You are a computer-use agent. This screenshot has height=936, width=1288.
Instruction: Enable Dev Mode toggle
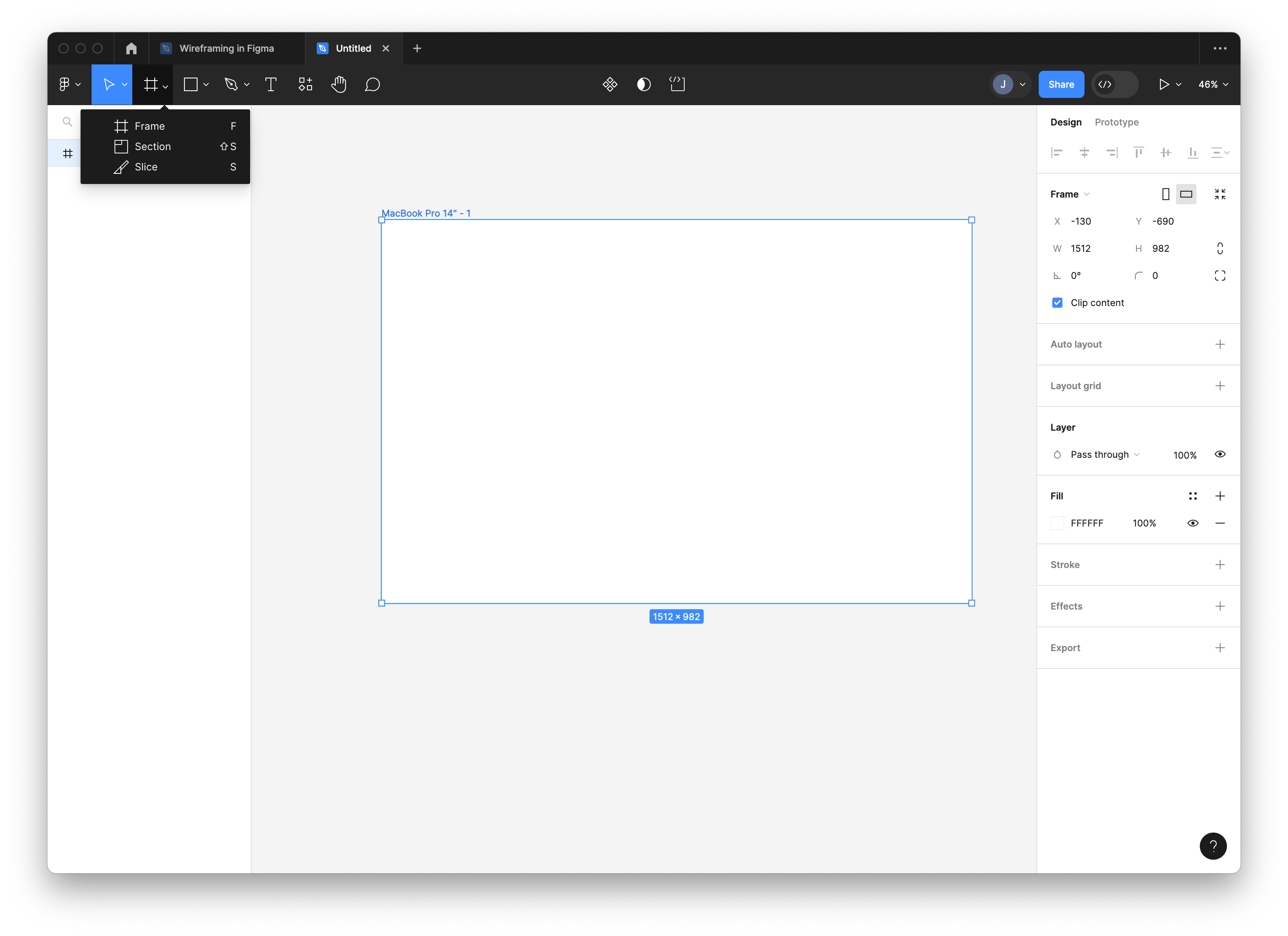coord(1114,84)
